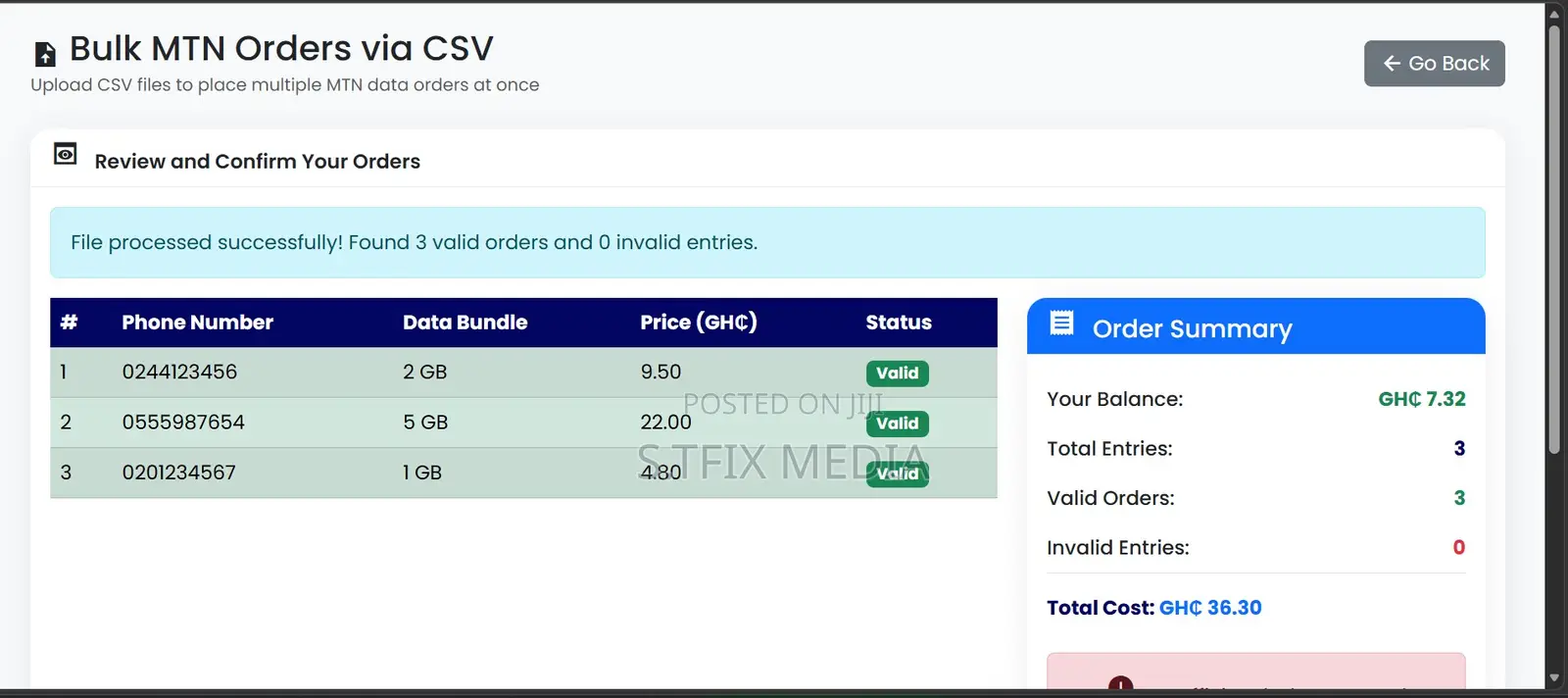
Task: Select the Valid badge for 0244123456
Action: [898, 374]
